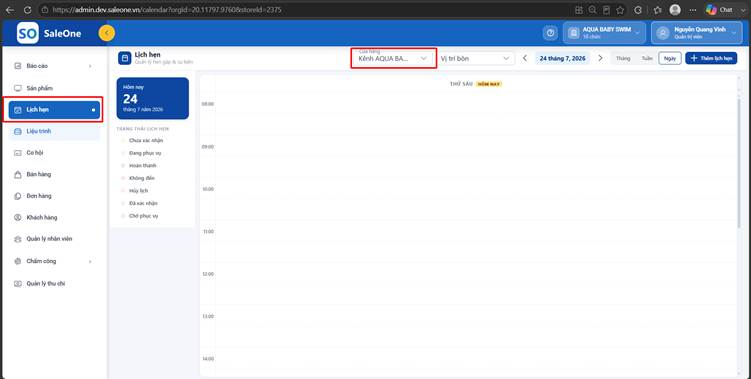Select the Ngày view toggle
751x379 pixels.
[670, 58]
